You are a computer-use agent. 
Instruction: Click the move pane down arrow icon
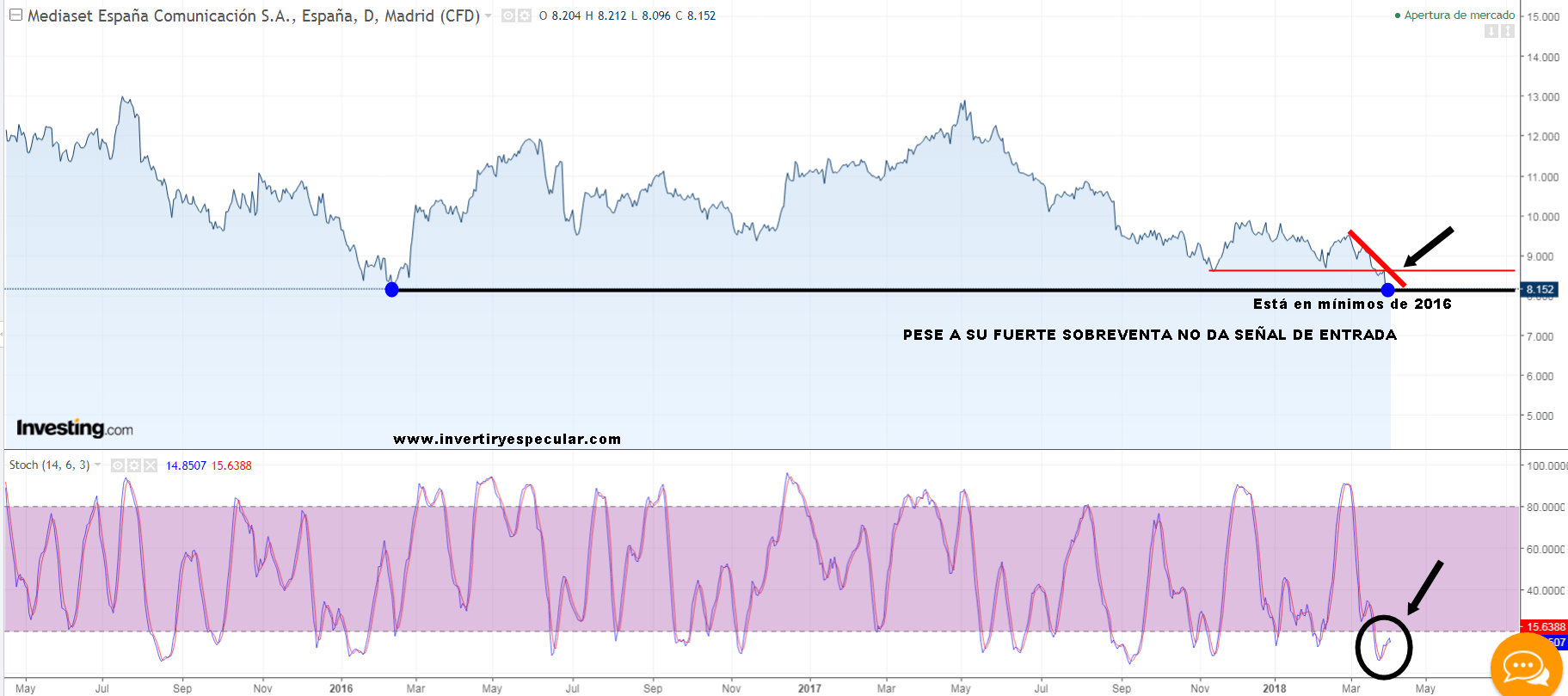click(1491, 31)
